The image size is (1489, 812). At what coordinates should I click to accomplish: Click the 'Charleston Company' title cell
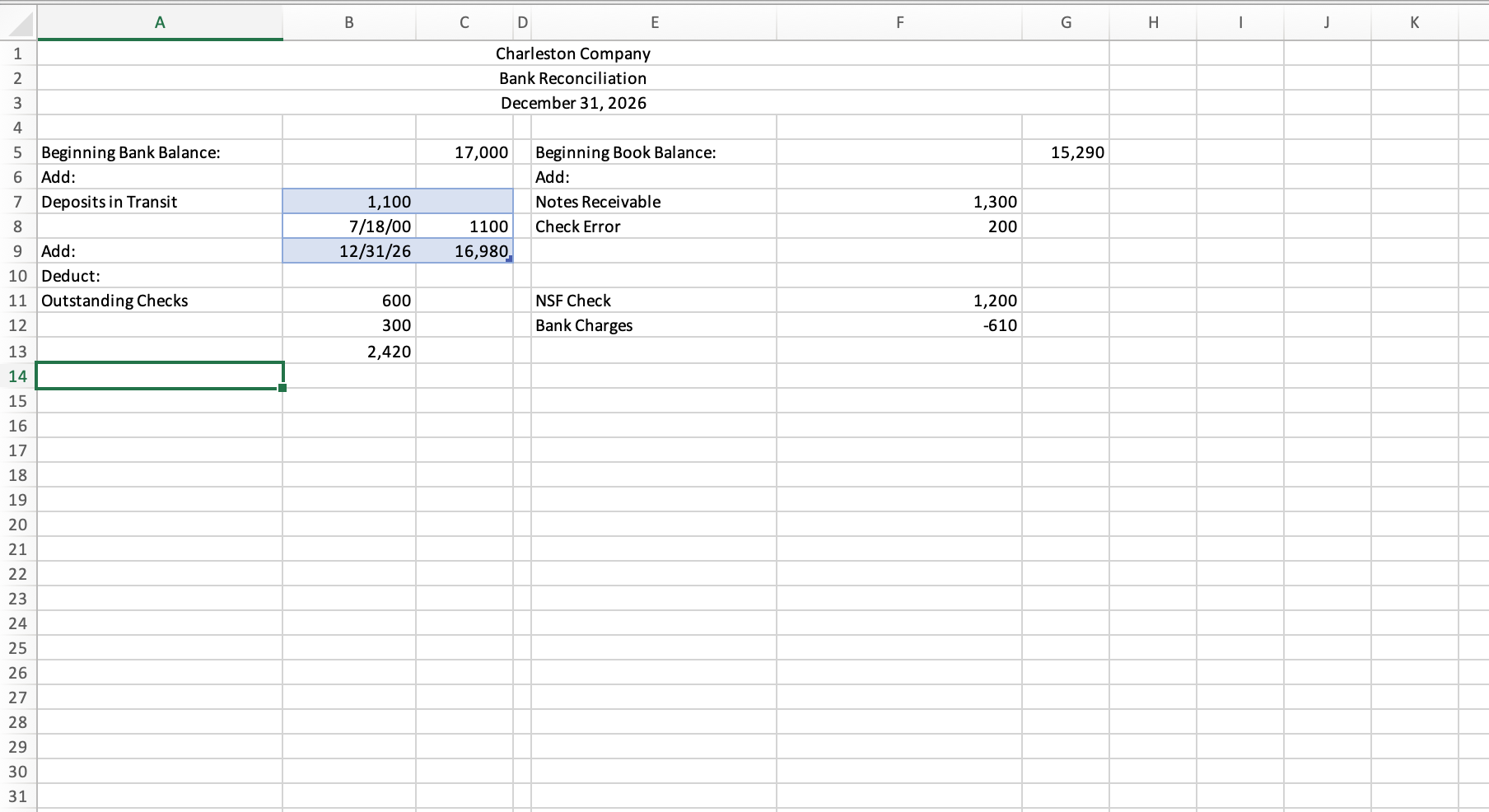(x=573, y=54)
